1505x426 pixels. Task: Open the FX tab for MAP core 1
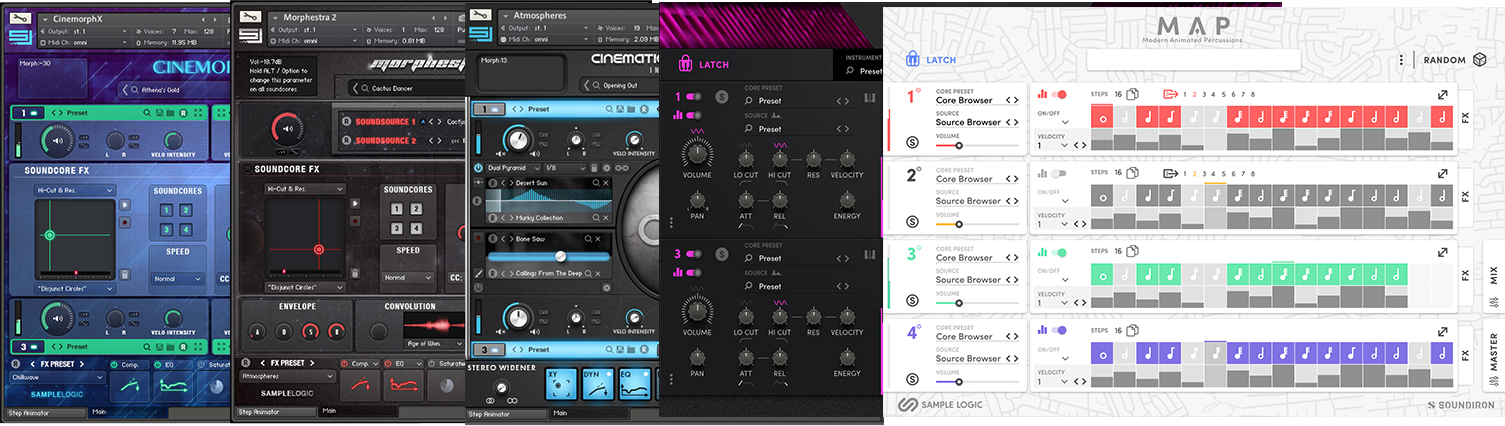(1465, 117)
